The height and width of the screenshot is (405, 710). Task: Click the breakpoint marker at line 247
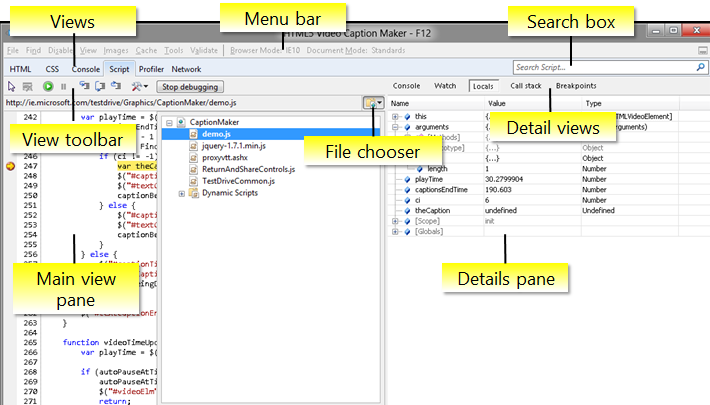[x=10, y=166]
